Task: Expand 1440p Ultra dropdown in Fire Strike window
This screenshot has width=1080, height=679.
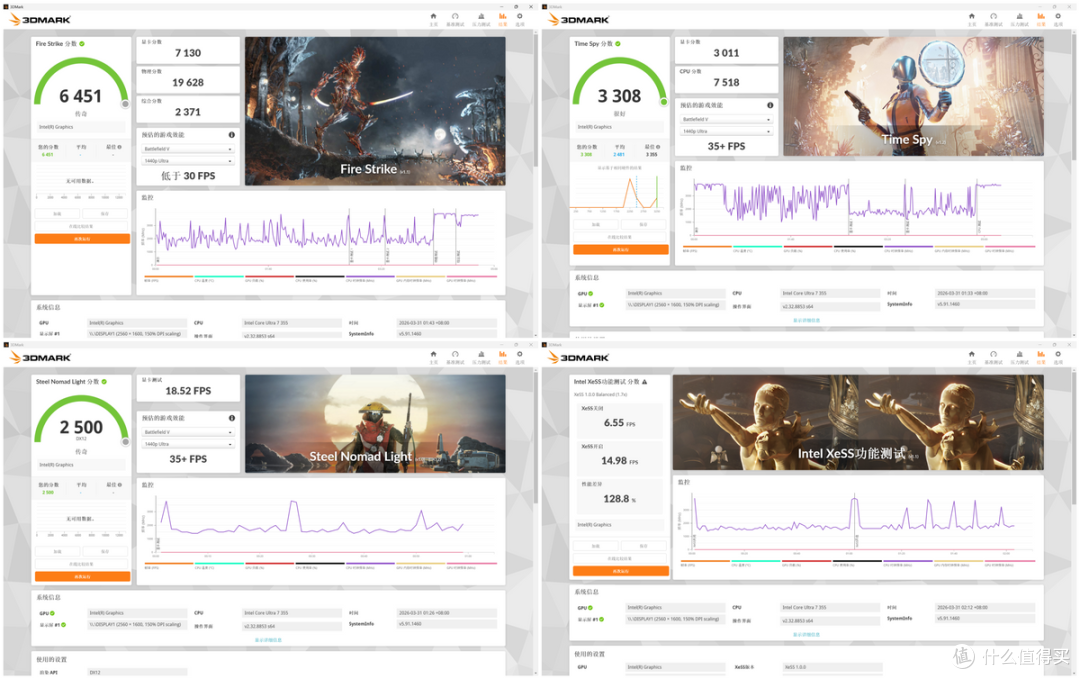Action: (188, 161)
